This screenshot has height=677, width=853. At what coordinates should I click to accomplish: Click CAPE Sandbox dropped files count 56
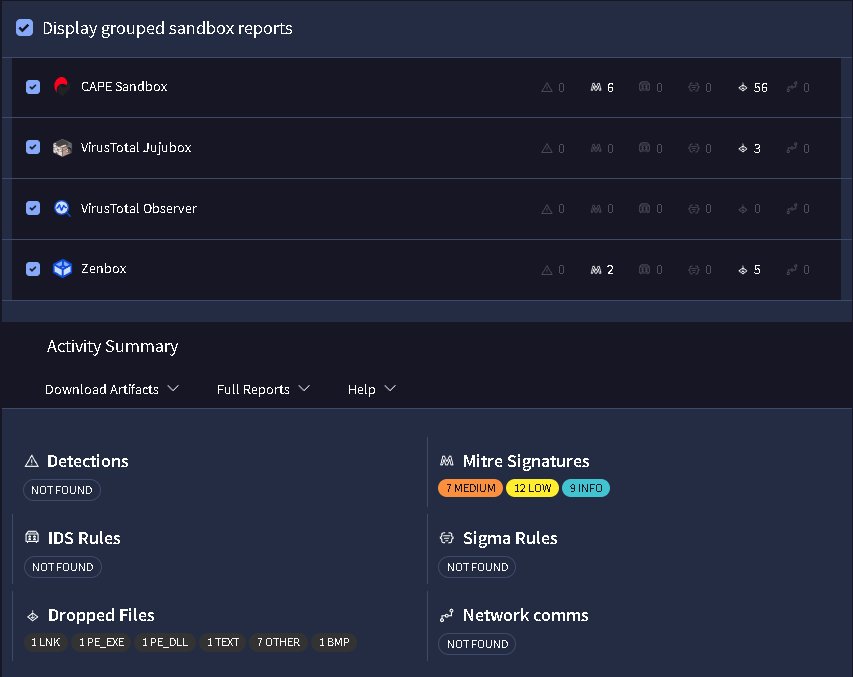[x=761, y=88]
